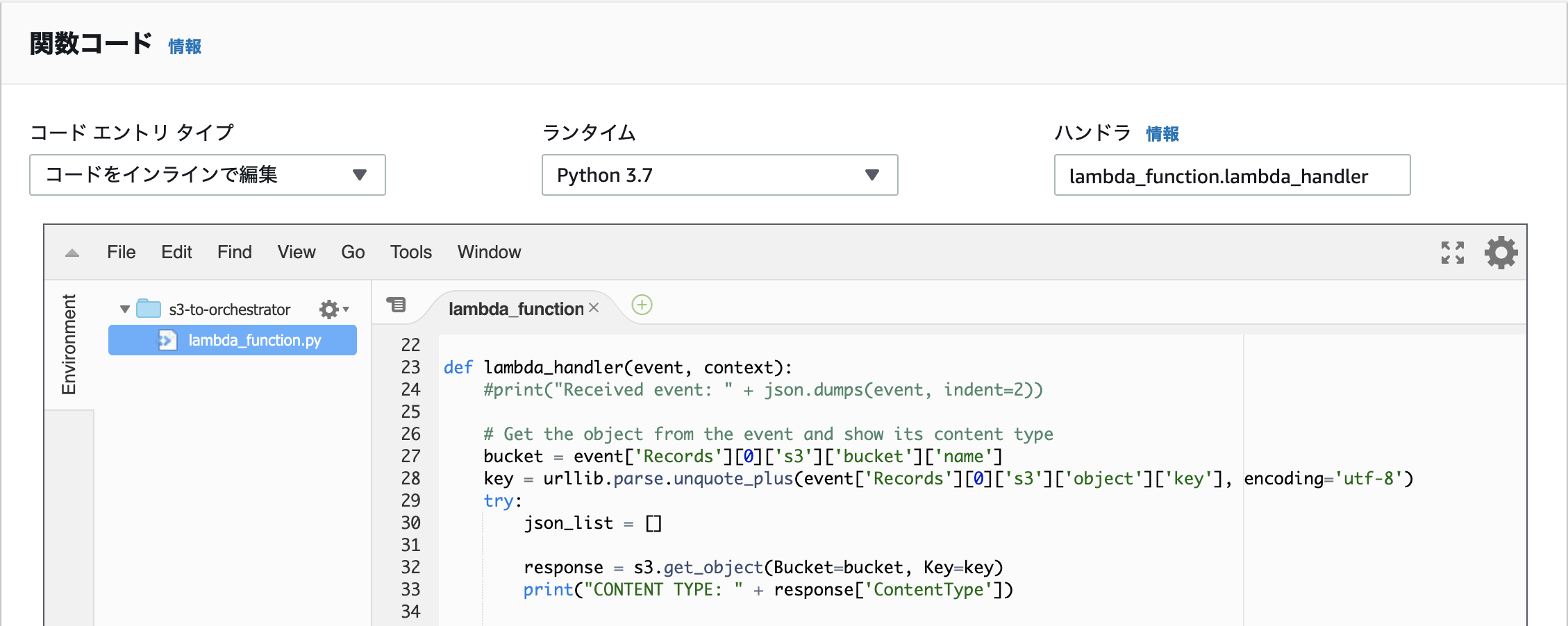
Task: Click 情報 link next to 関数コード
Action: [185, 46]
